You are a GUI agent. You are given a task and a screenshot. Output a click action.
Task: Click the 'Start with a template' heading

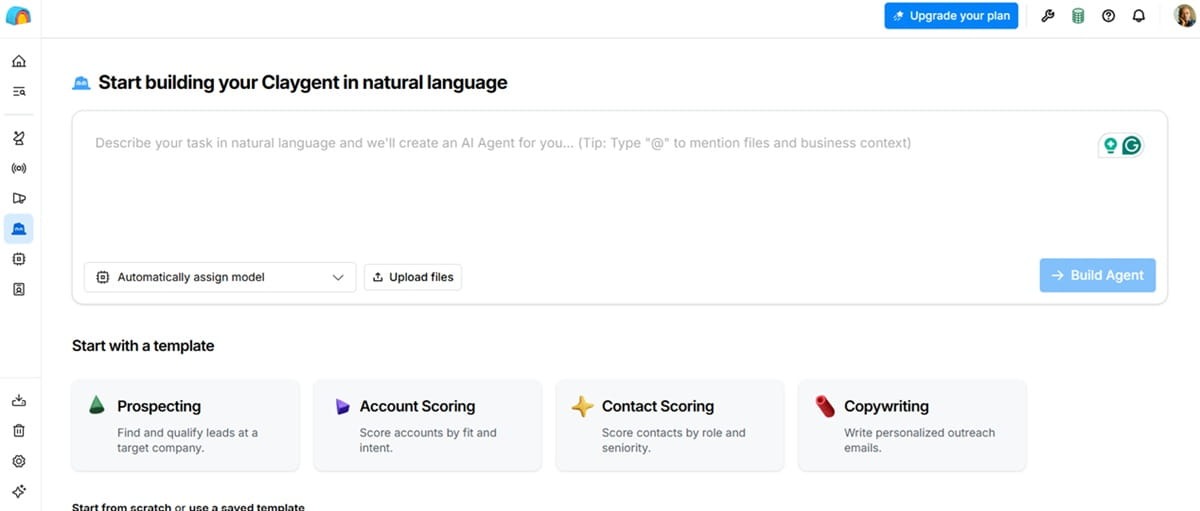[143, 346]
